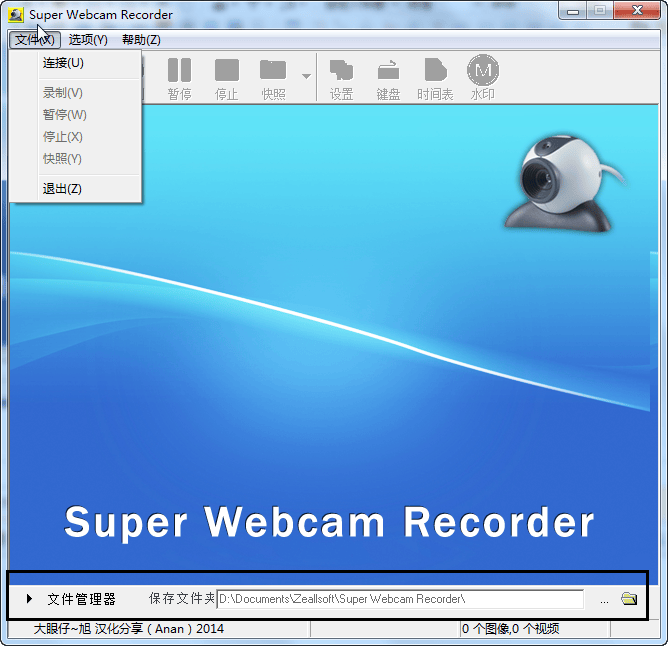Open the 帮助(Z) menu

(x=141, y=40)
